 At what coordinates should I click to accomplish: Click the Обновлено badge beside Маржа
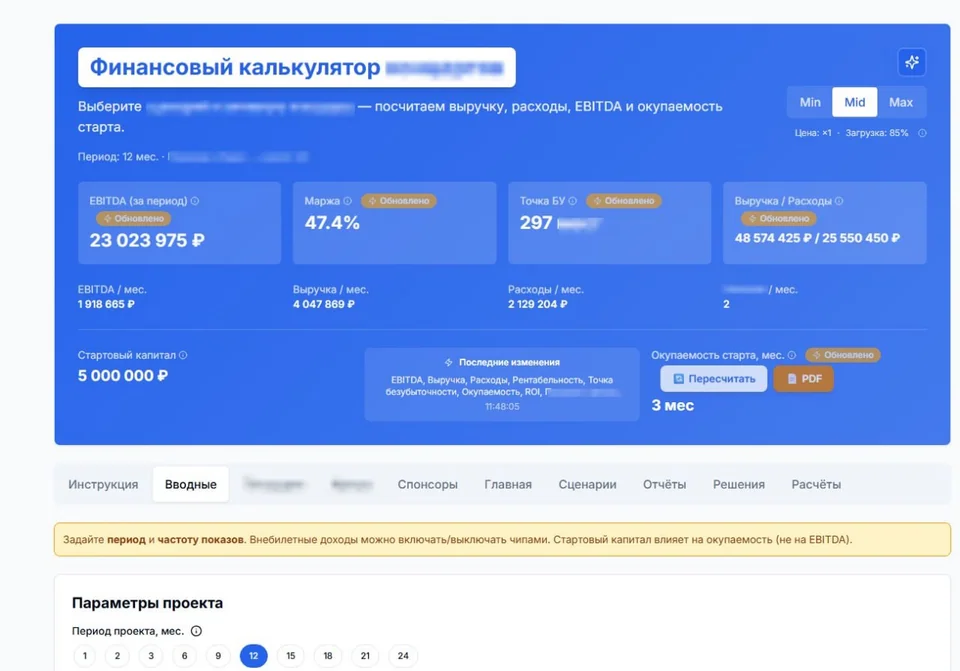click(x=399, y=201)
